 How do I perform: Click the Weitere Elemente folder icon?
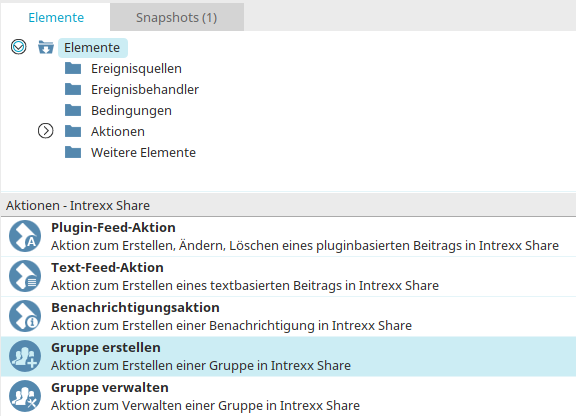(x=73, y=152)
